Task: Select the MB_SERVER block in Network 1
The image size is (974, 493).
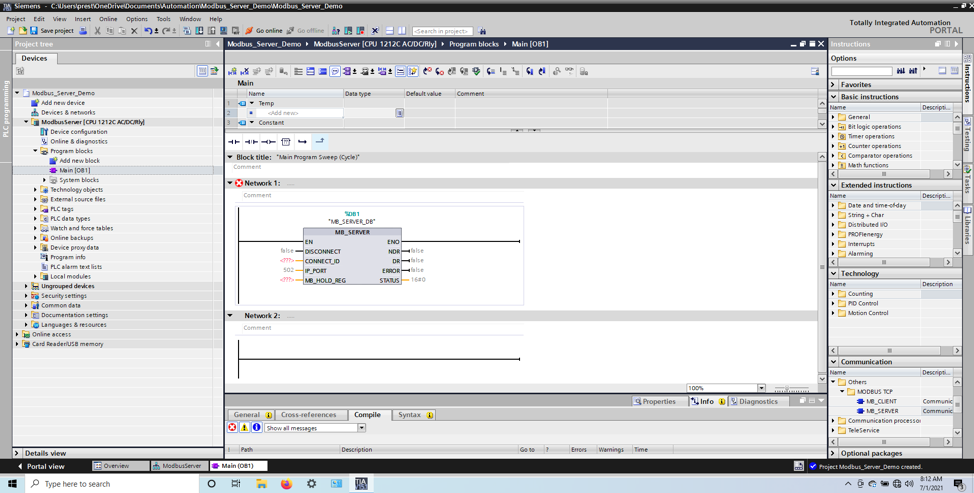Action: (352, 256)
